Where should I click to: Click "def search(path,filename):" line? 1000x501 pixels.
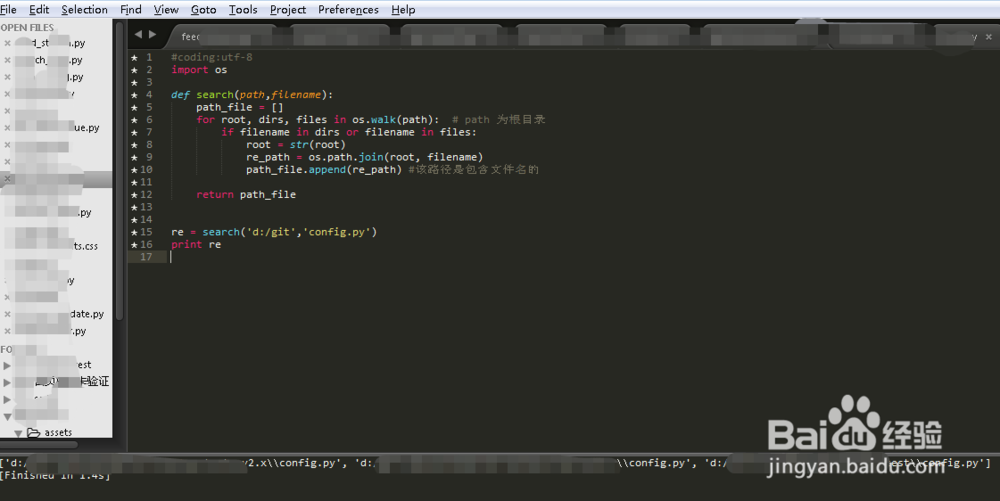click(x=252, y=95)
